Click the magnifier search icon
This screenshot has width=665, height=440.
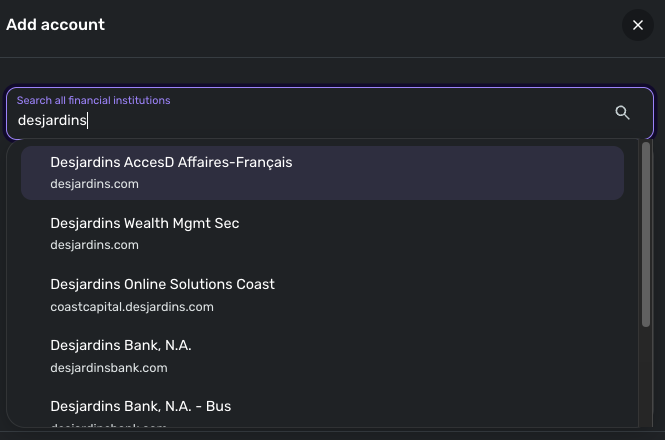click(x=622, y=113)
